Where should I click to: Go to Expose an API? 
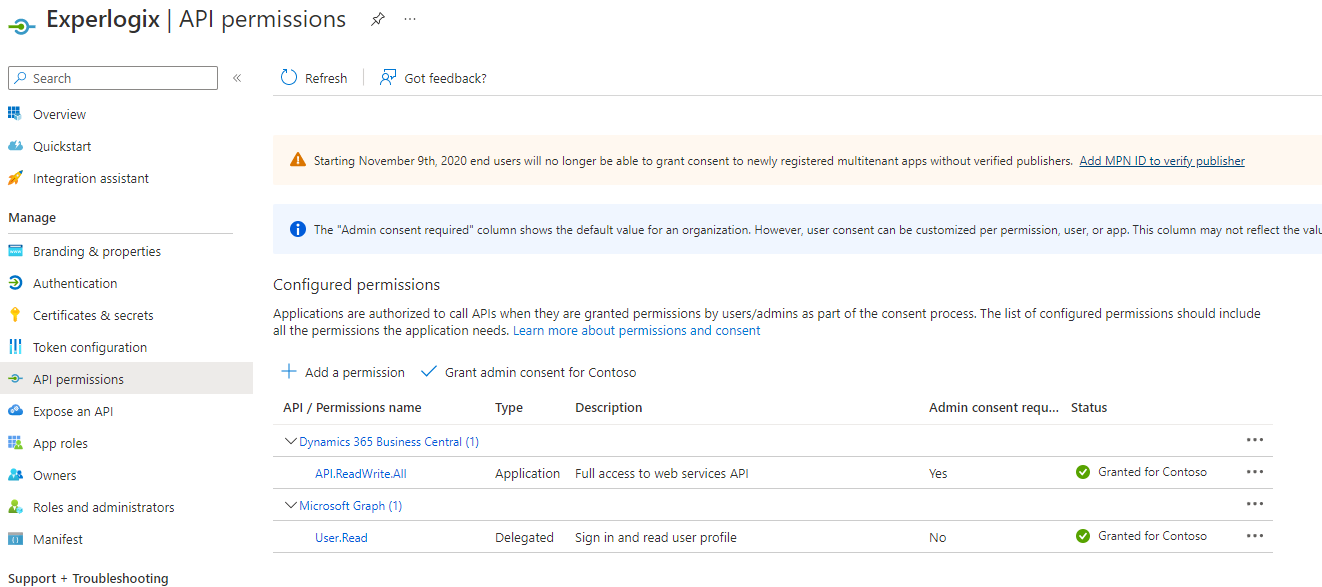(73, 411)
